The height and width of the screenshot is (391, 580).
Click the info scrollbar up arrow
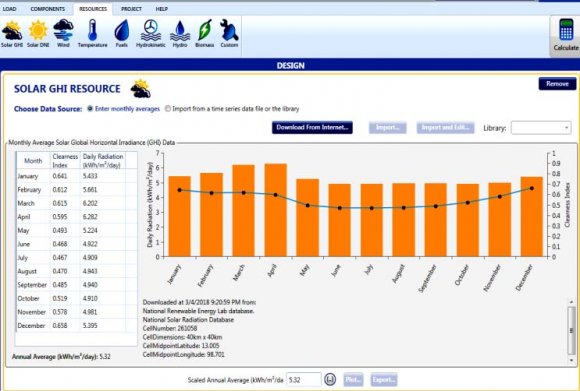click(x=572, y=302)
